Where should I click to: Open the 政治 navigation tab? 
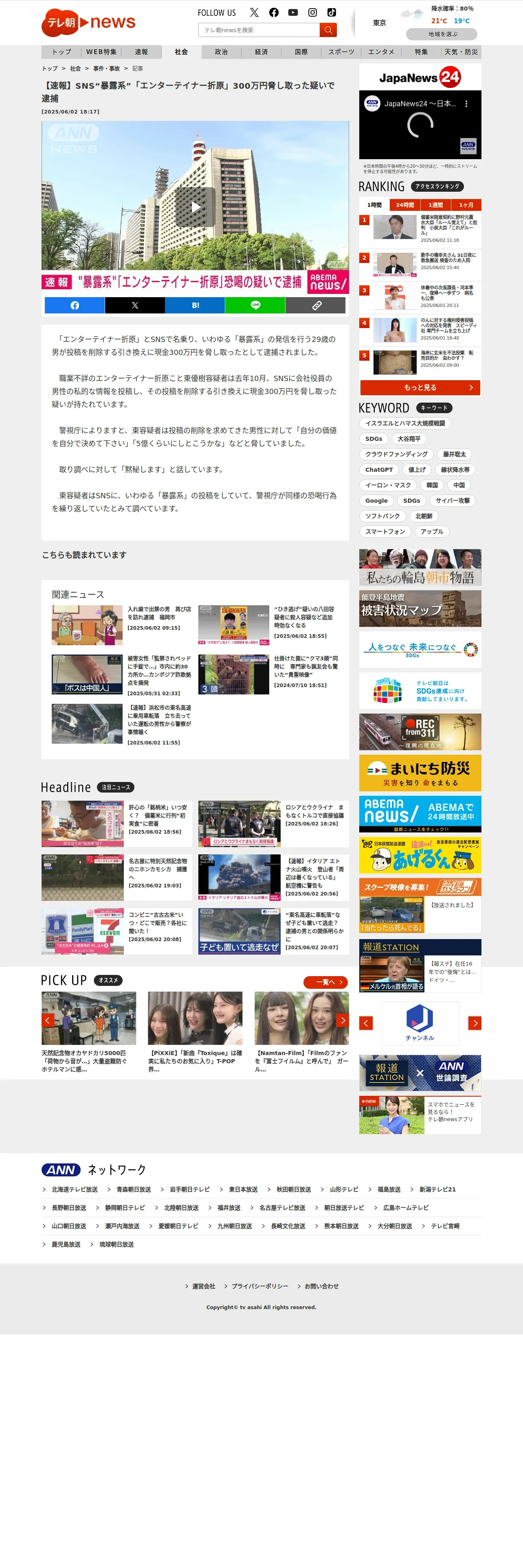click(x=221, y=52)
